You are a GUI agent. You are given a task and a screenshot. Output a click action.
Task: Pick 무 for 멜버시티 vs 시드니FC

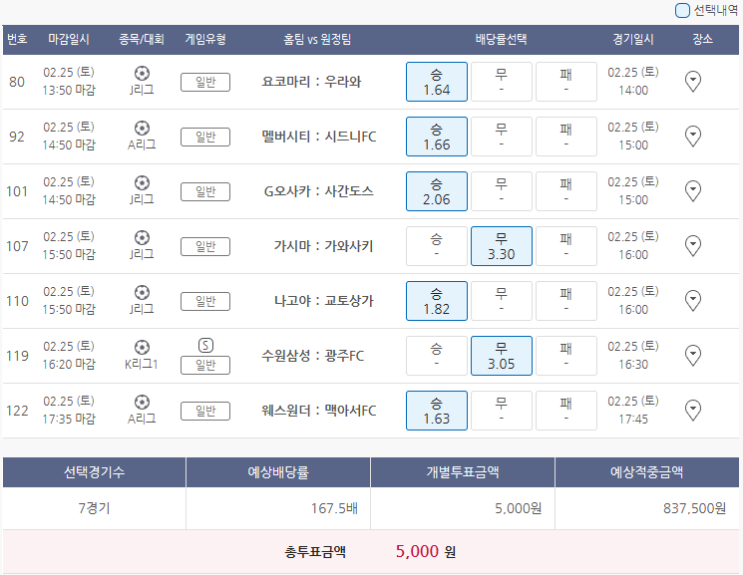tap(501, 137)
